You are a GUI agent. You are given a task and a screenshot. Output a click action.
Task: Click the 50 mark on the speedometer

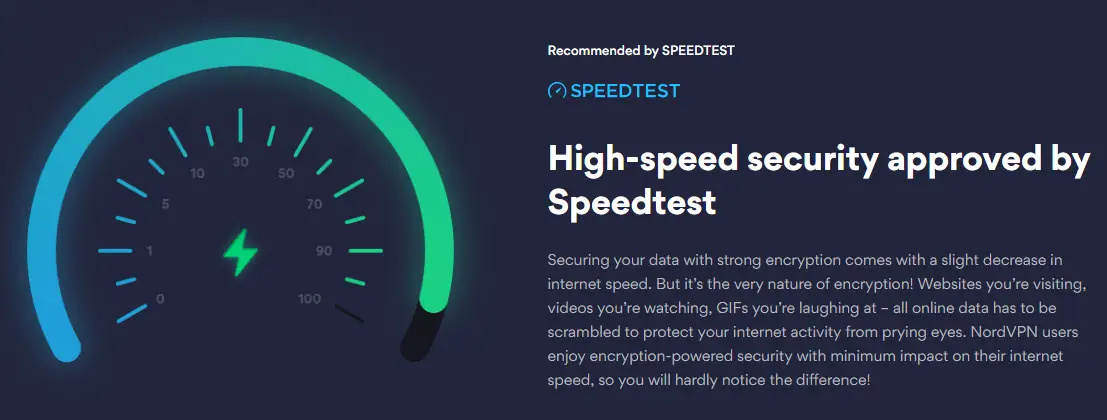point(286,174)
